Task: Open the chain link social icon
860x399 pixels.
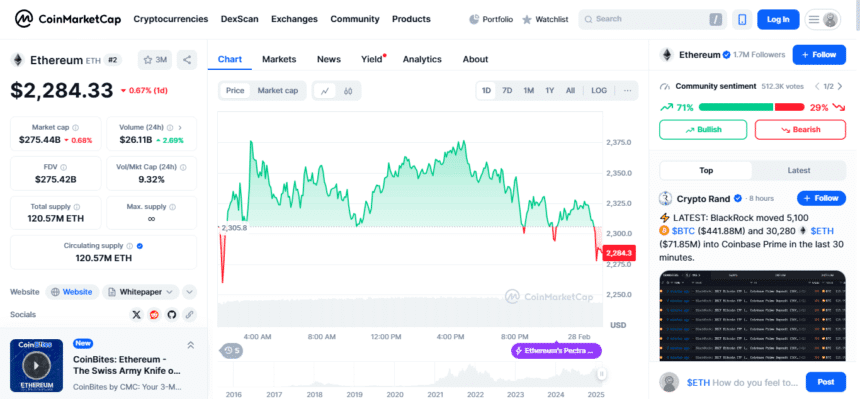Action: pyautogui.click(x=189, y=314)
